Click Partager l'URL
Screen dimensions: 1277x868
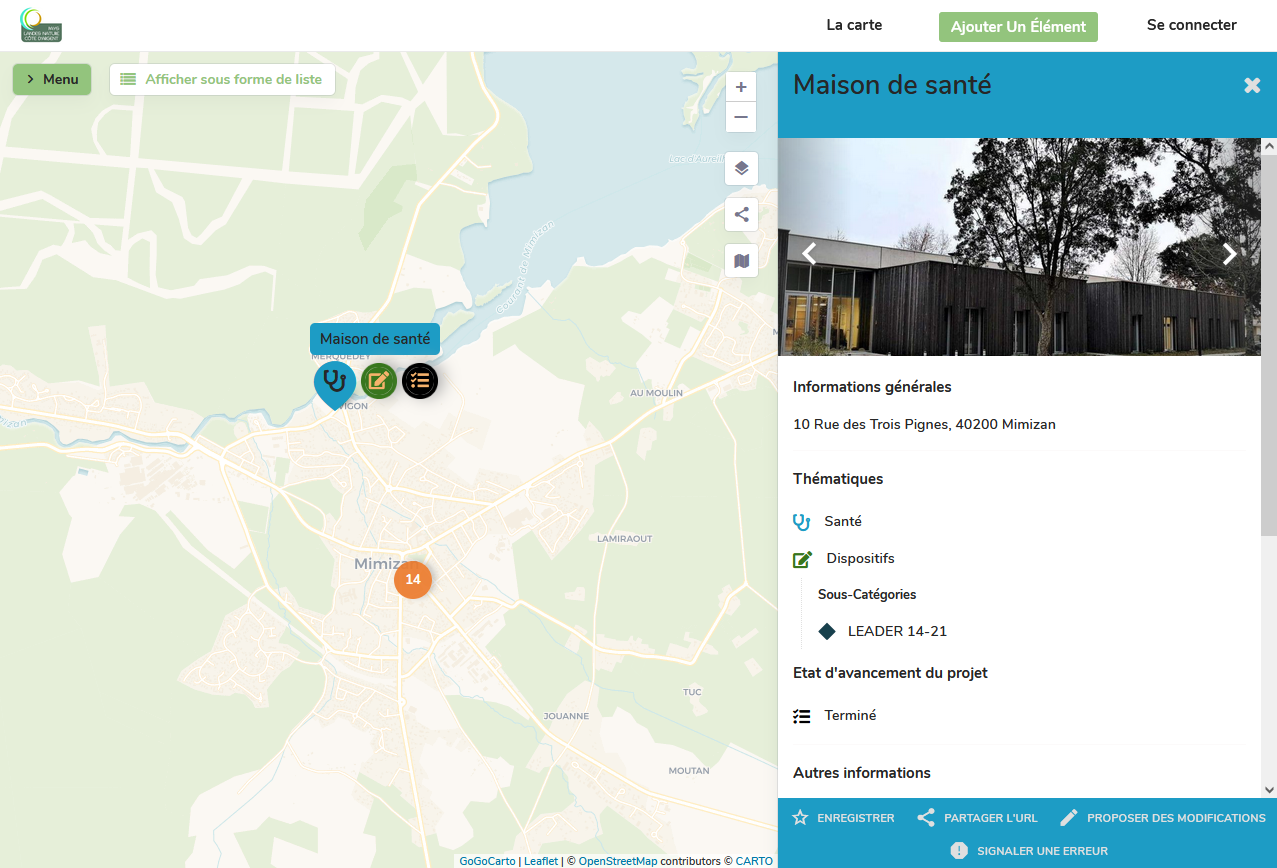[x=978, y=818]
